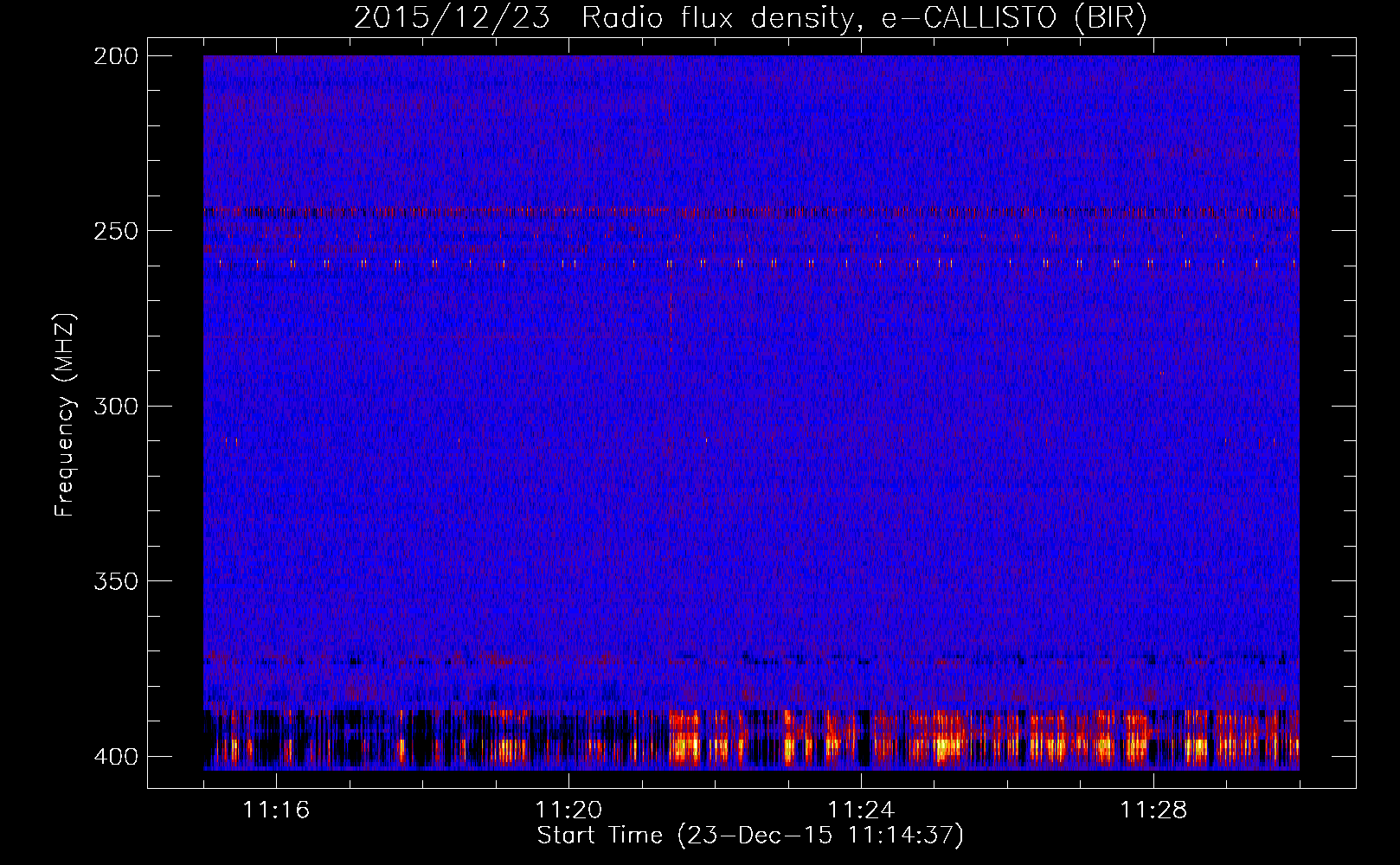Image resolution: width=1400 pixels, height=865 pixels.
Task: Click the 11:16 time tick label
Action: [x=276, y=810]
